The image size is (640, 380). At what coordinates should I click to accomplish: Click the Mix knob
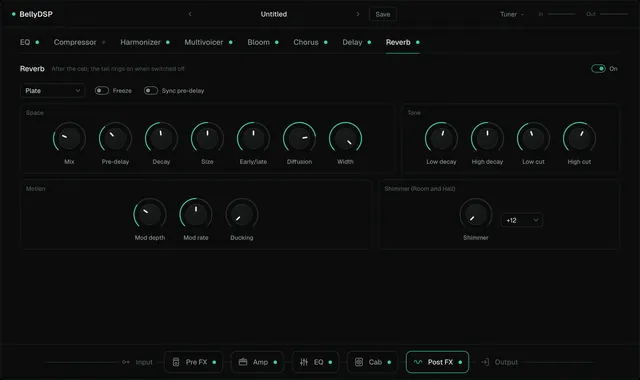click(x=69, y=138)
